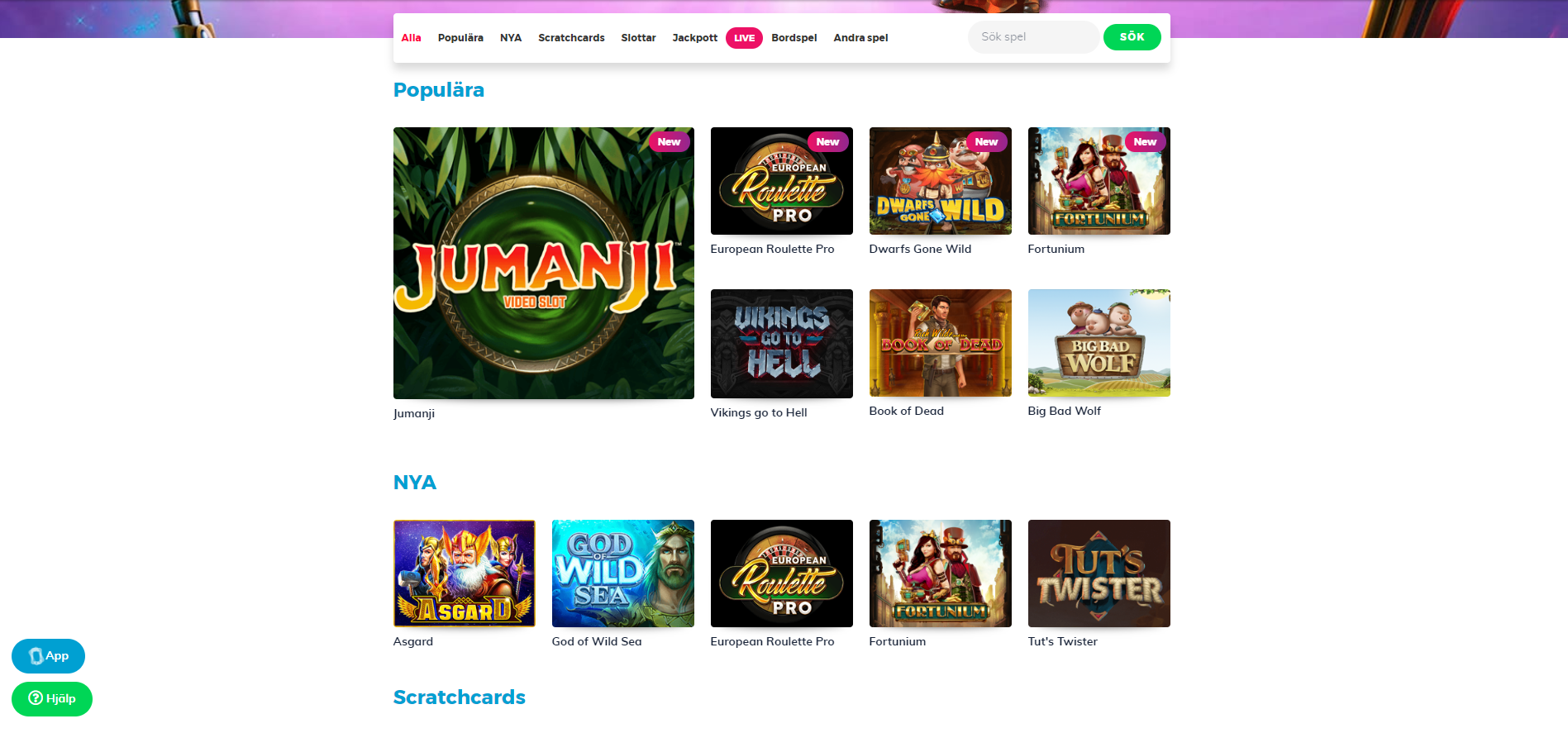Open Book of Dead game tile
1568x733 pixels.
[940, 343]
